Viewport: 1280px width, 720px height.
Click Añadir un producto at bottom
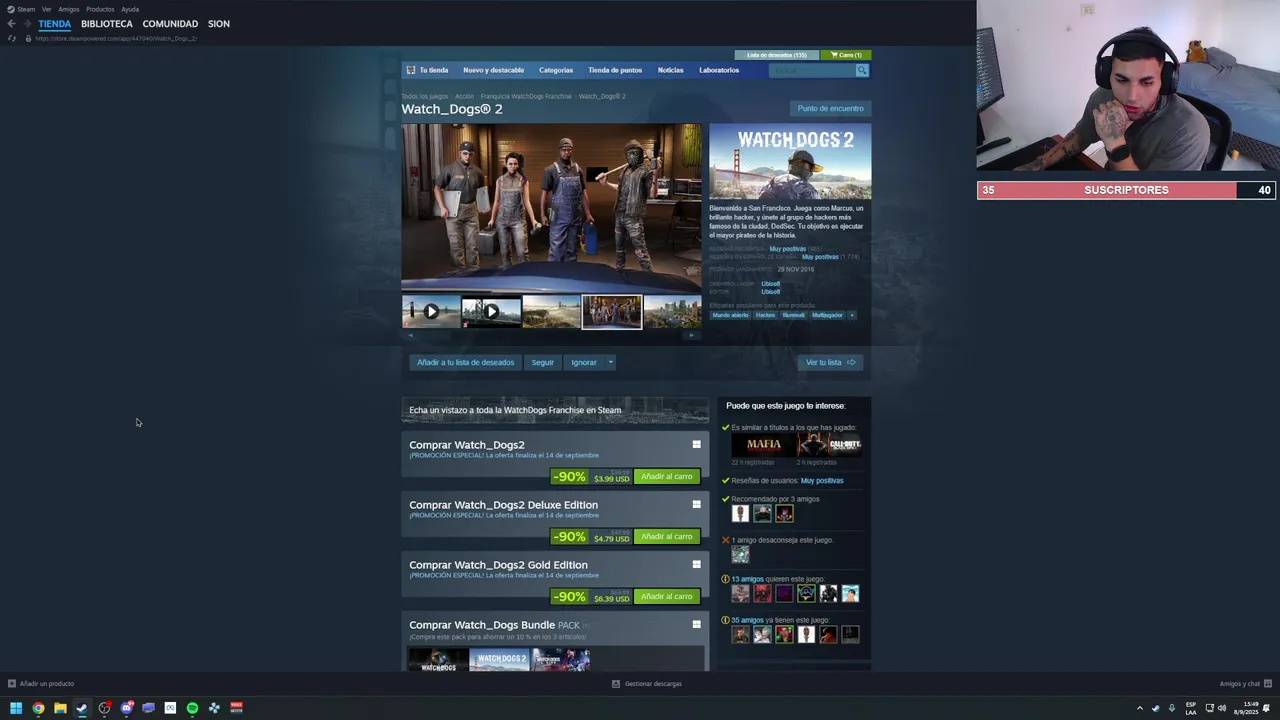[x=41, y=684]
